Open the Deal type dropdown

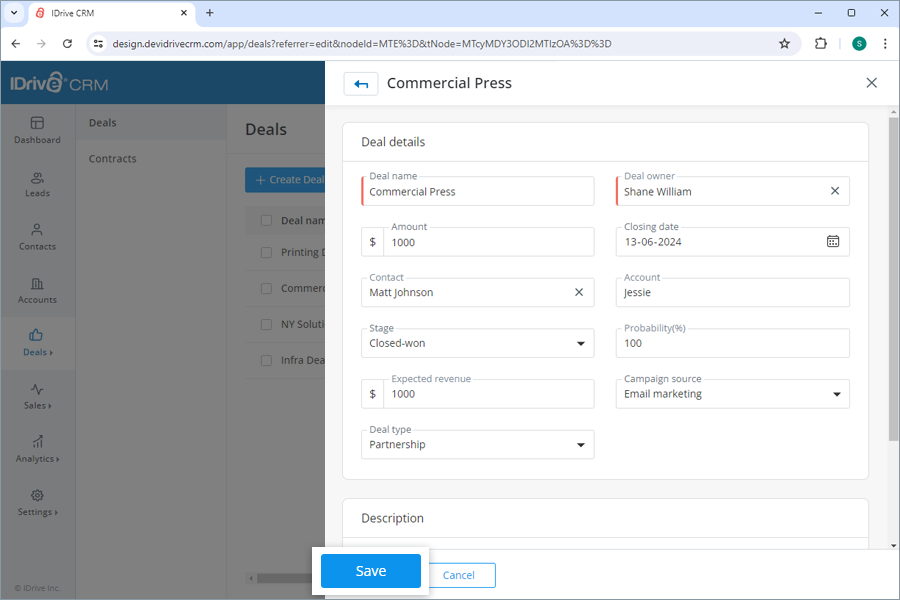pyautogui.click(x=579, y=444)
